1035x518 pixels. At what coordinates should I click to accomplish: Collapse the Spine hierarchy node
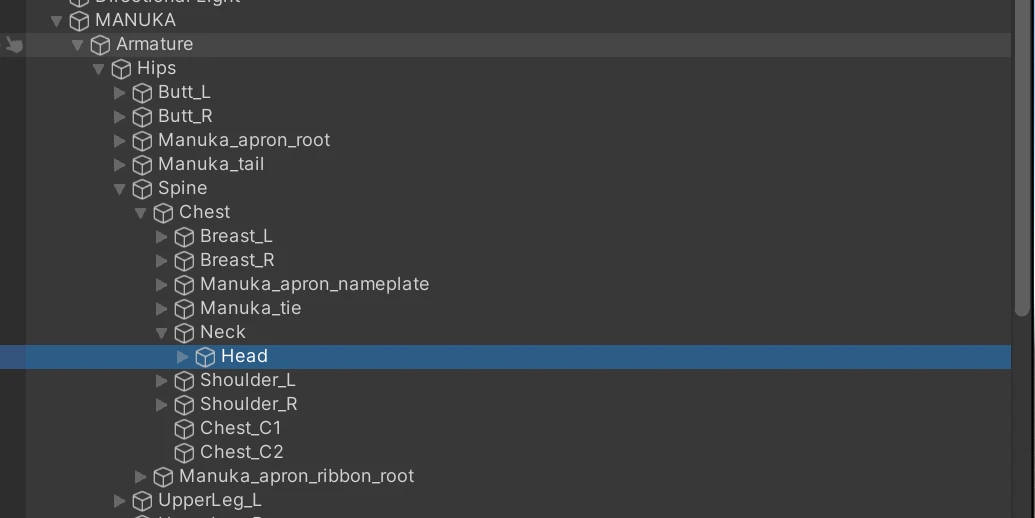pos(120,189)
